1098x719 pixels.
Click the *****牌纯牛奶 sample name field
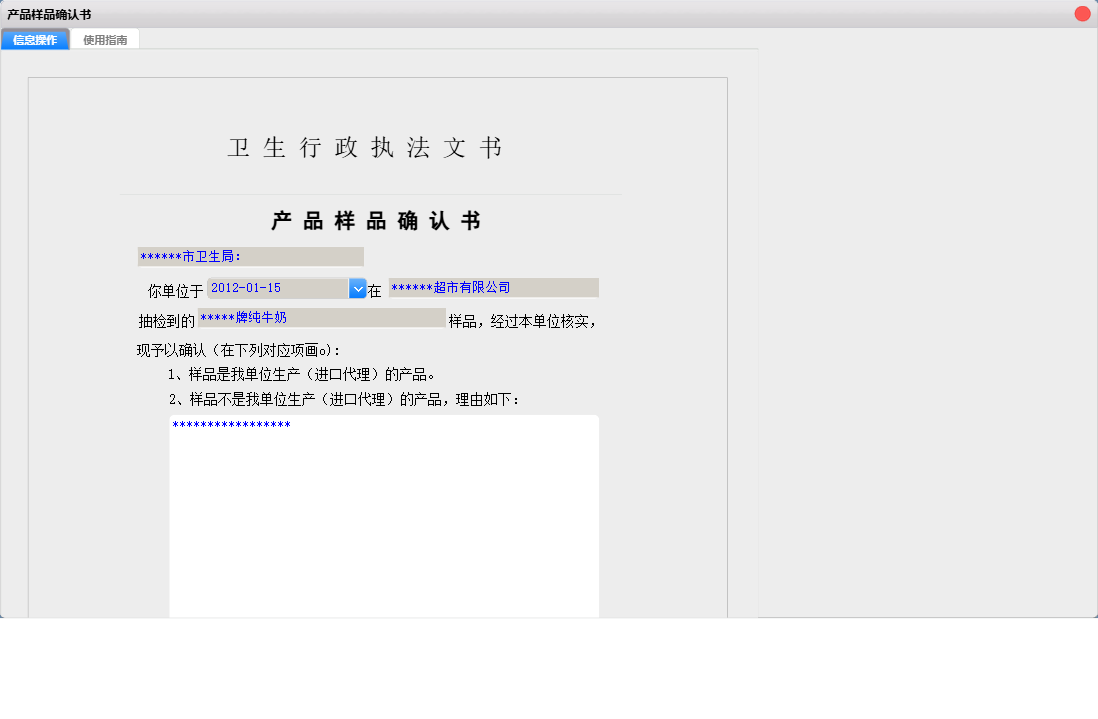(320, 318)
